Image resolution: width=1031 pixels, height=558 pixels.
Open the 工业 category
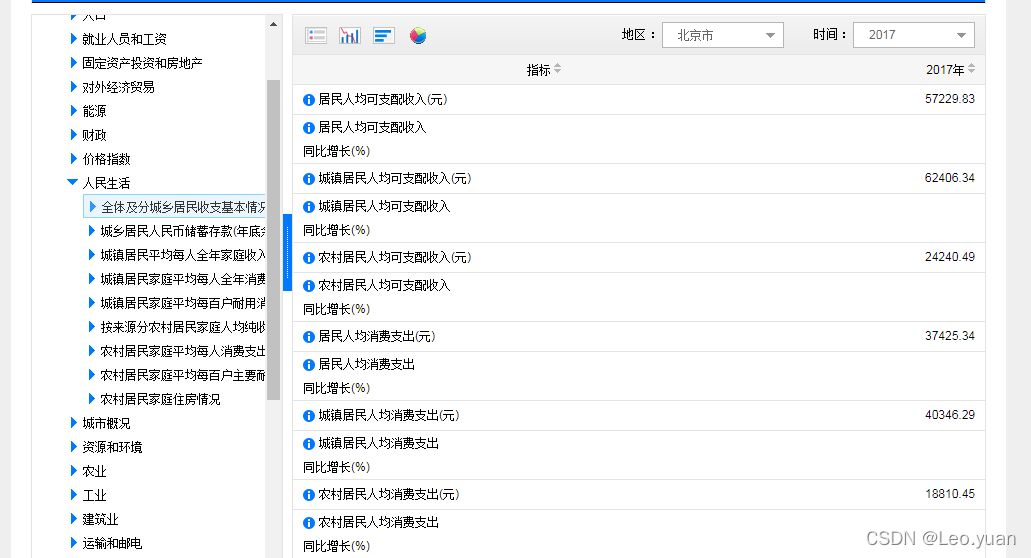[94, 495]
